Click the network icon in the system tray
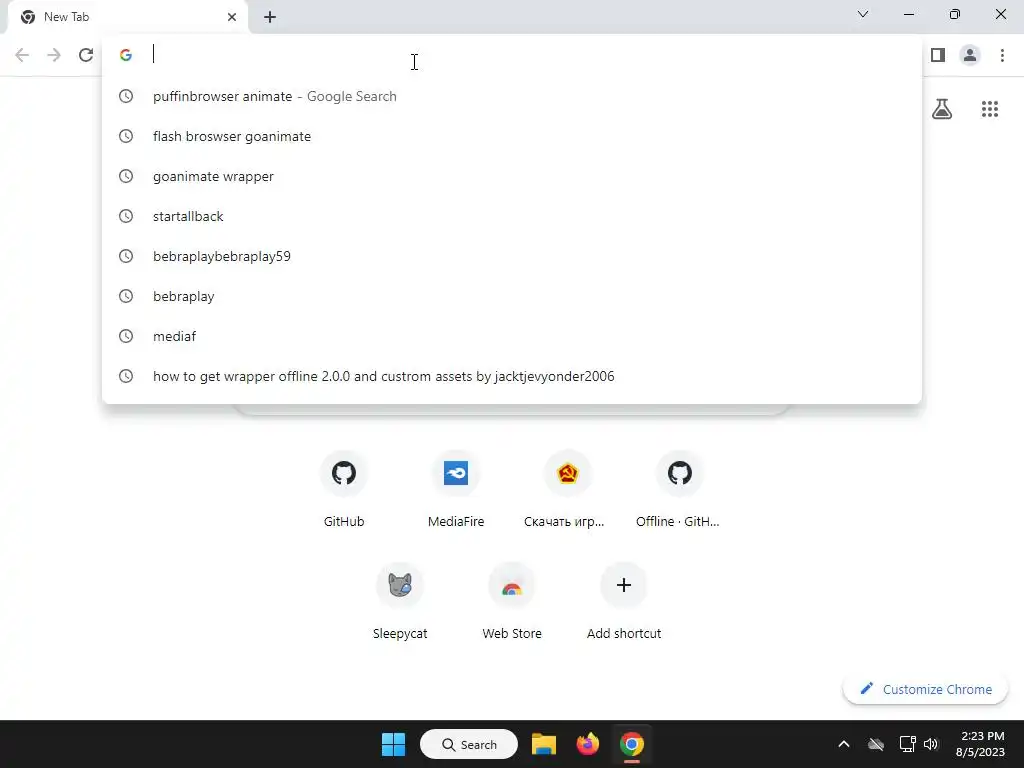 click(907, 744)
